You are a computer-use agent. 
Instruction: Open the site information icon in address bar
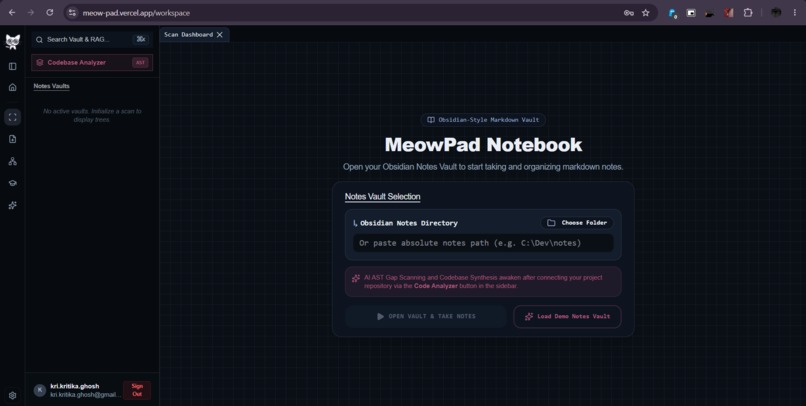click(x=72, y=13)
